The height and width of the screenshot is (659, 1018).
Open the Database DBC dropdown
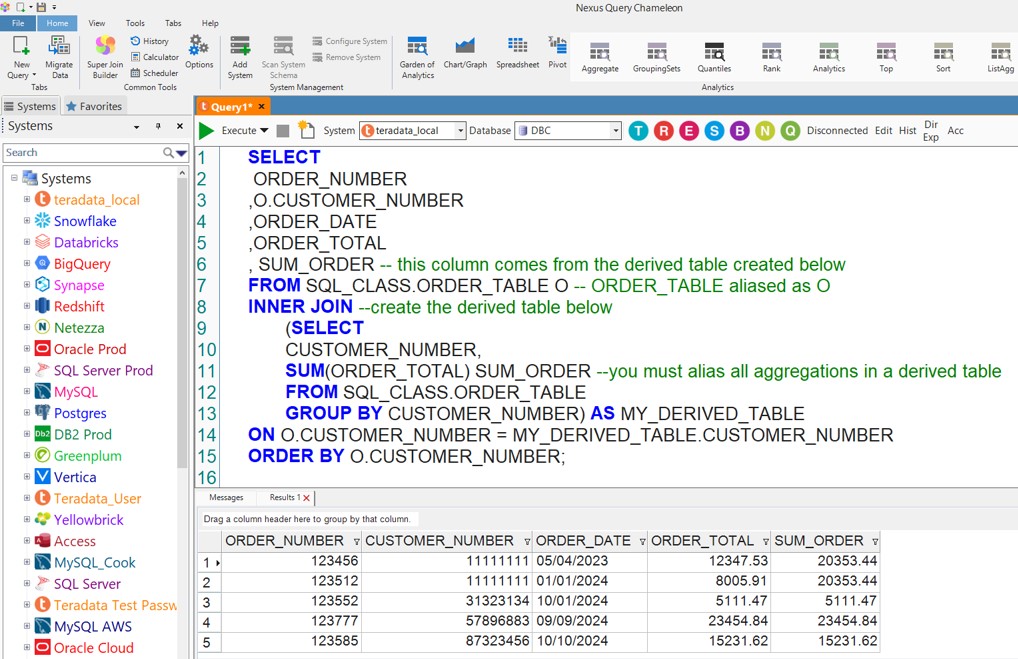point(615,131)
